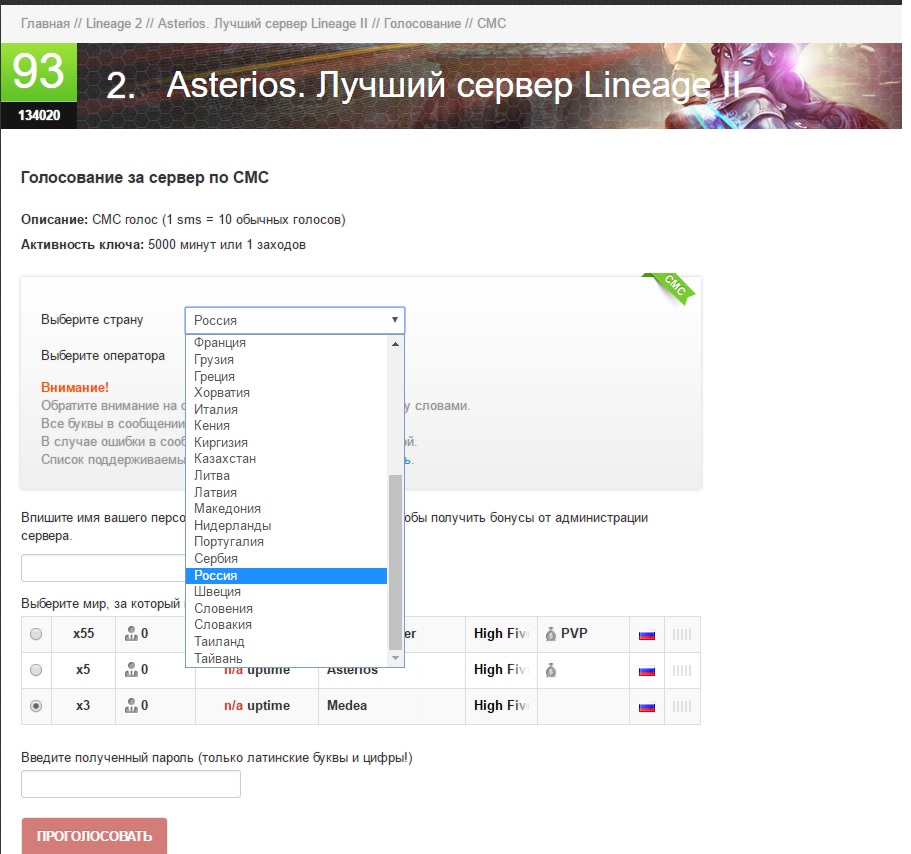Select Тайвань option

click(286, 658)
